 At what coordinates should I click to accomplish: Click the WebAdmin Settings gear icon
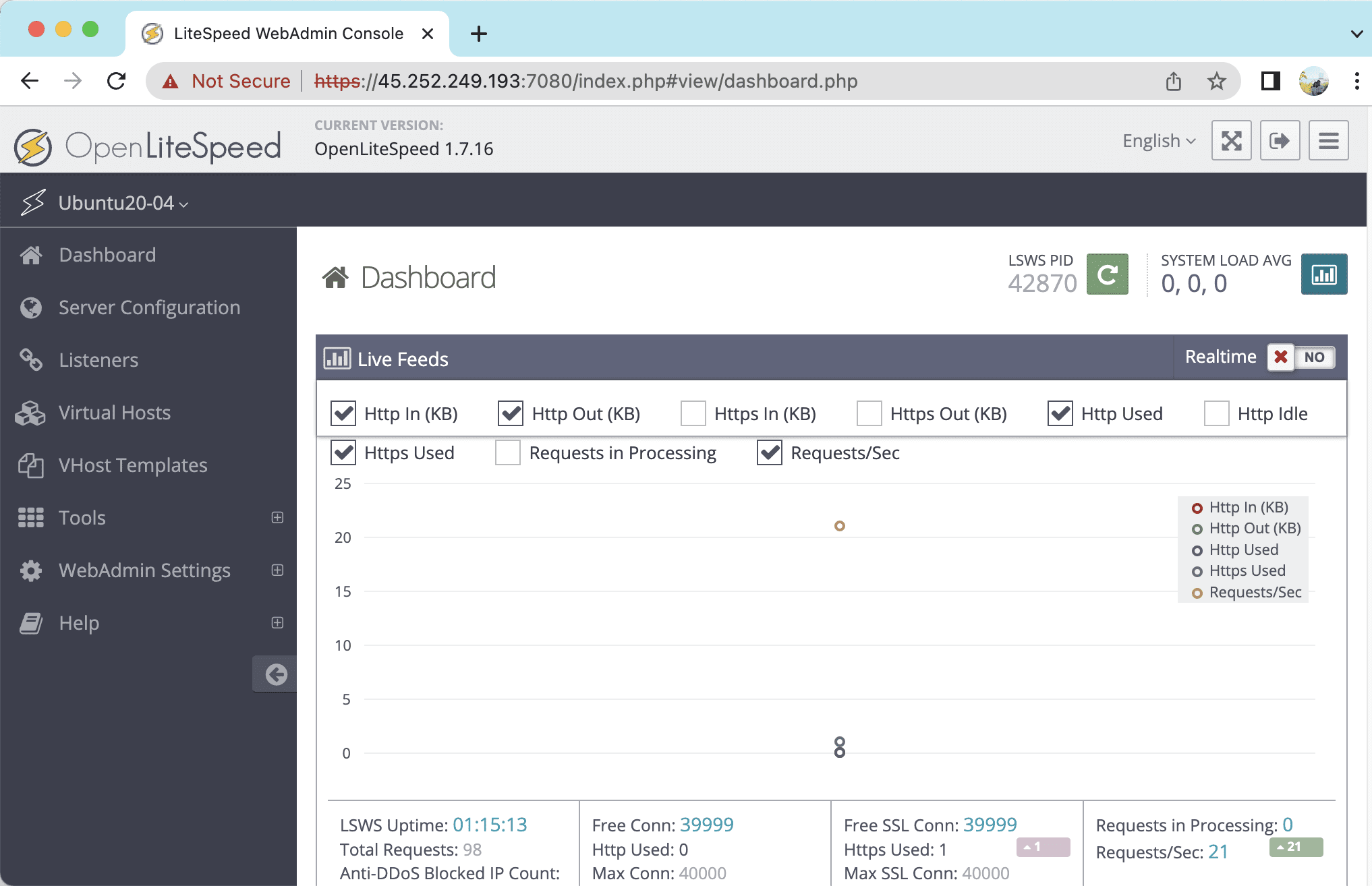31,570
